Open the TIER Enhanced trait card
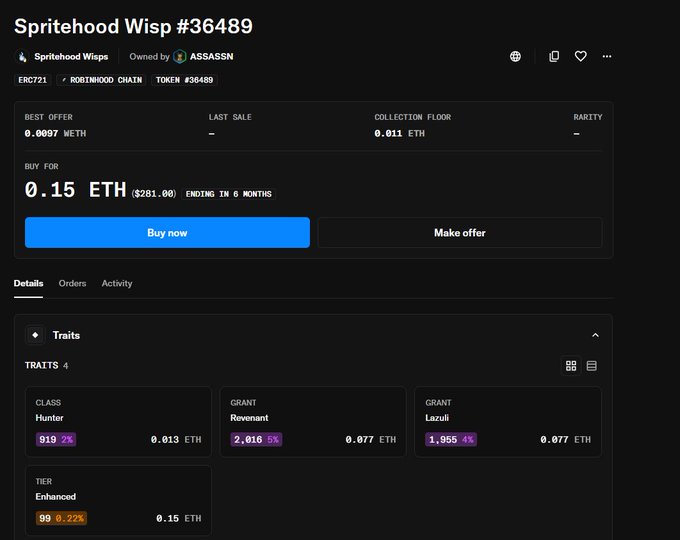 click(118, 501)
